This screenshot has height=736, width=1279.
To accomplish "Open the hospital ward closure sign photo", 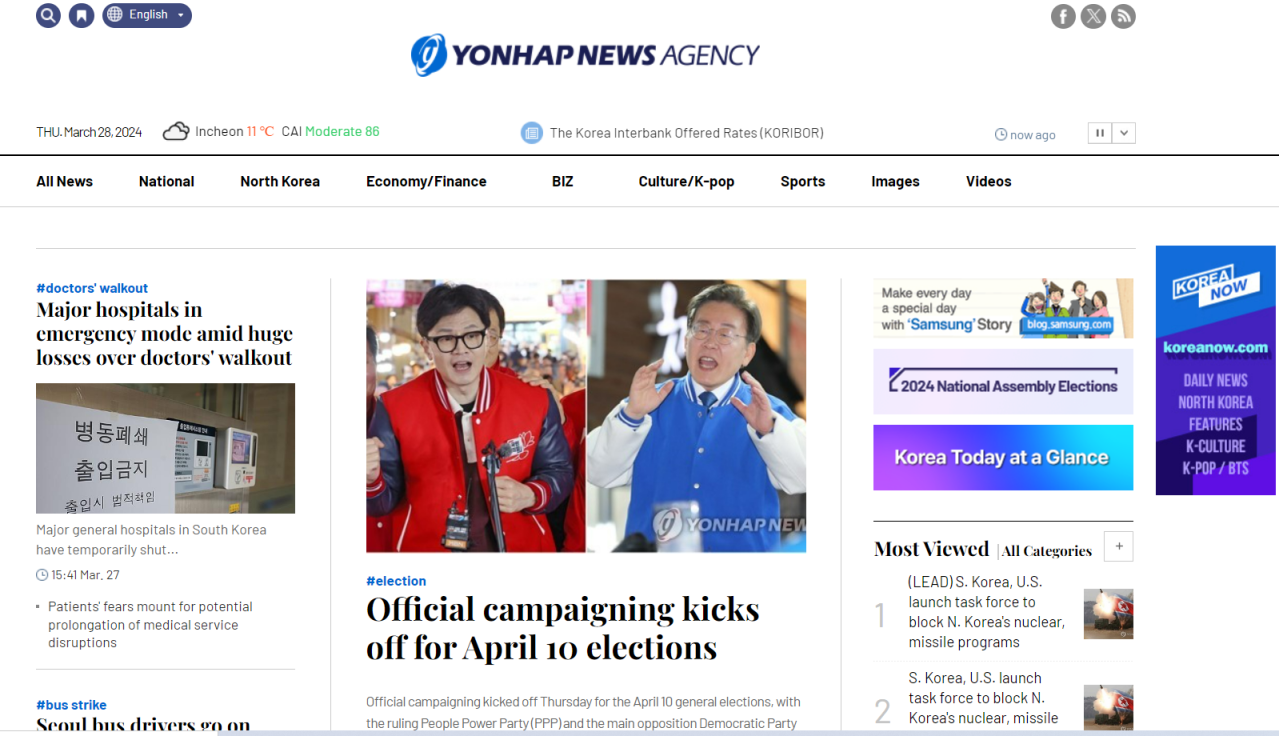I will click(165, 448).
